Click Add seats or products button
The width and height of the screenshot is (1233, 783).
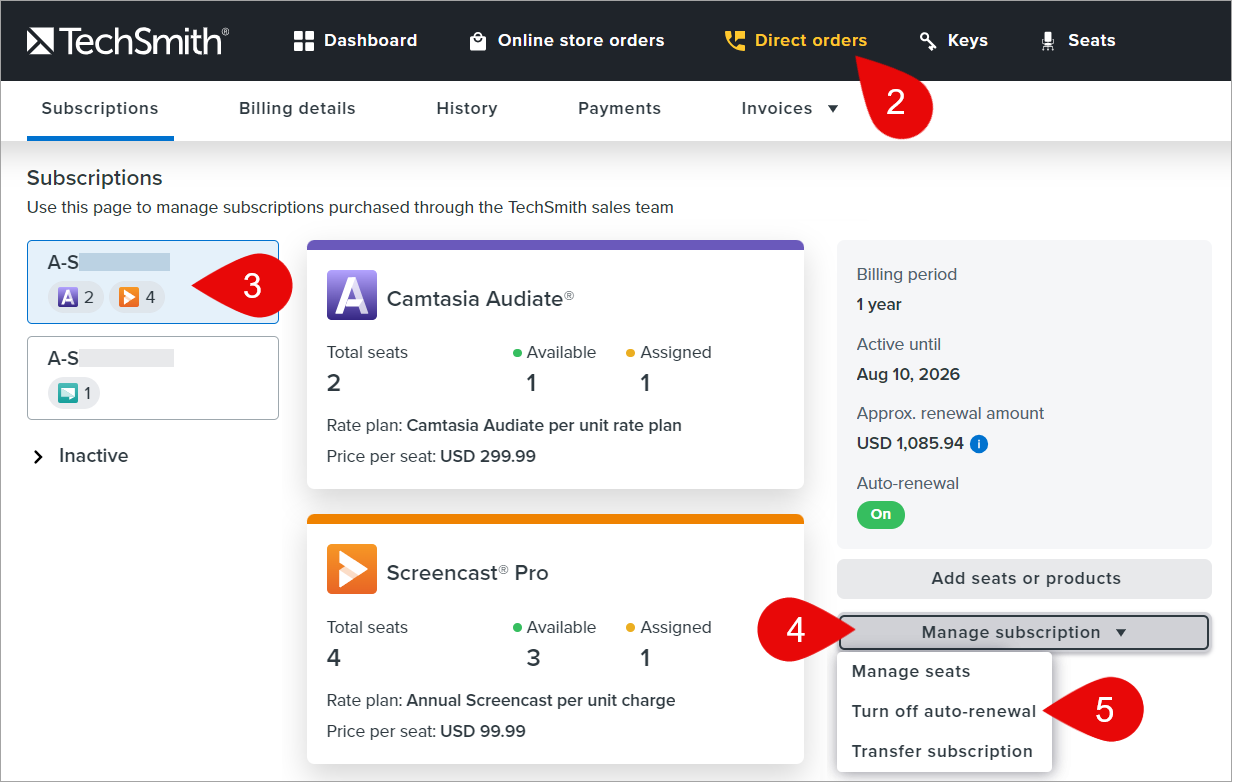[x=1024, y=579]
